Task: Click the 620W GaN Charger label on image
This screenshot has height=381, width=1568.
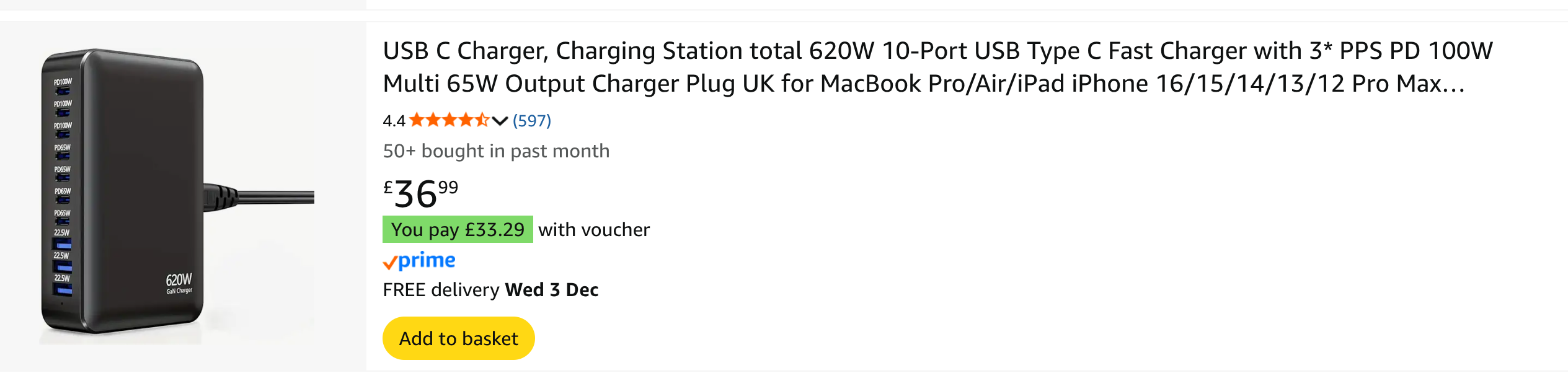Action: (x=179, y=283)
